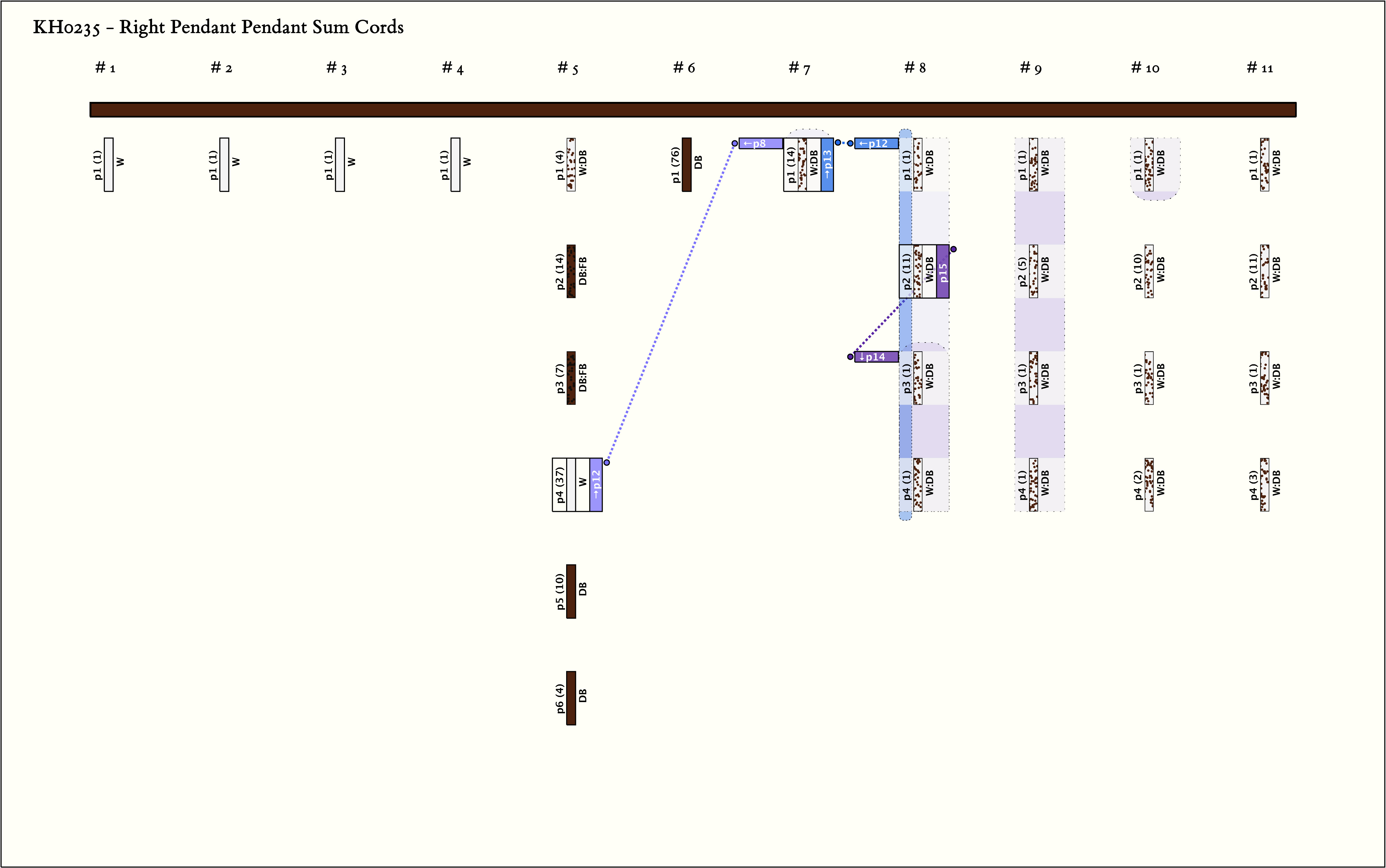Click the ←p8 tag in column 7

tap(760, 144)
